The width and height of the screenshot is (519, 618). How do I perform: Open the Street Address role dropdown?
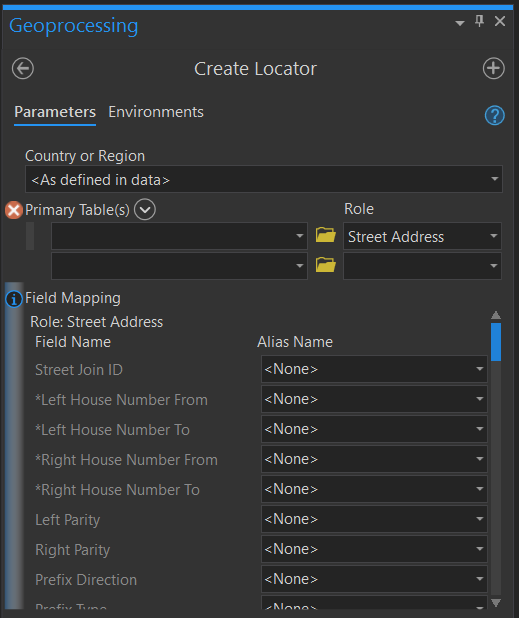422,236
